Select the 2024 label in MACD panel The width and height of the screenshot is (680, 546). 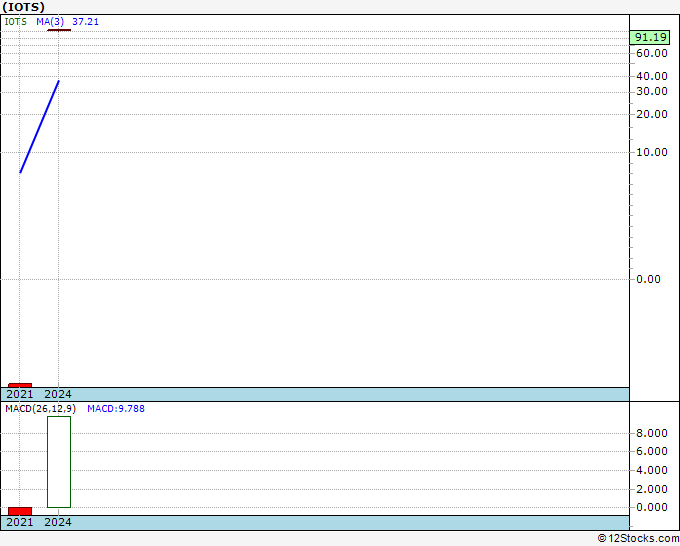click(58, 523)
